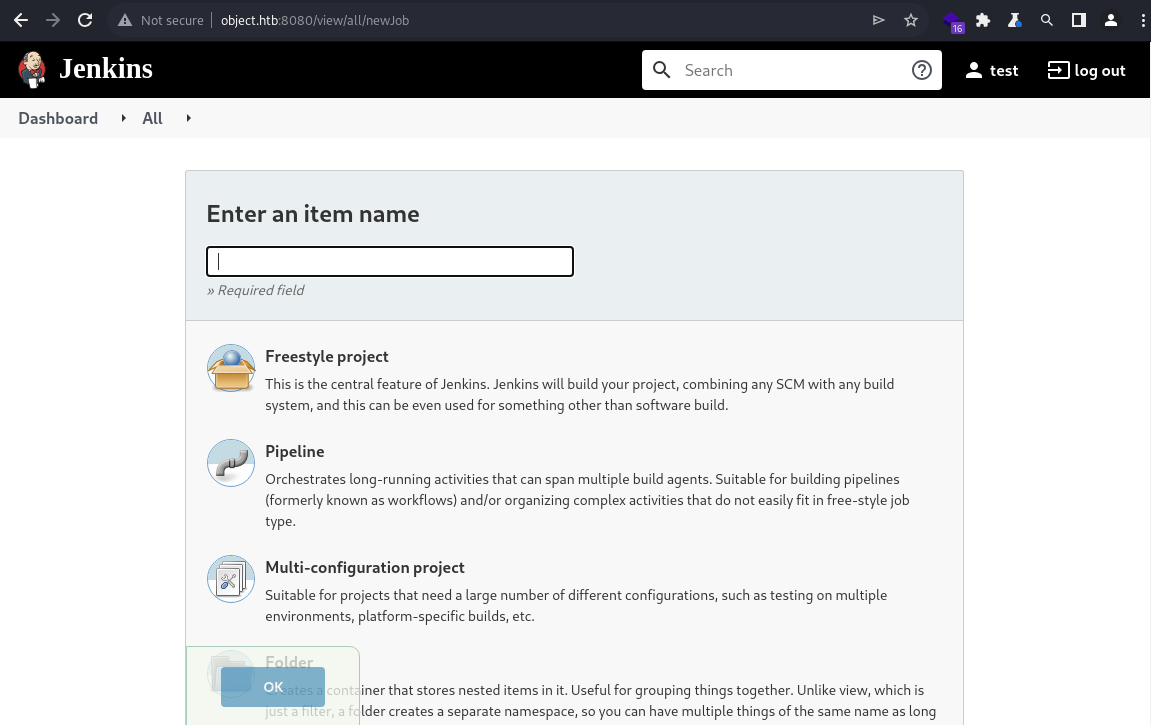Click the Jenkins title text
This screenshot has width=1151, height=725.
[x=106, y=69]
